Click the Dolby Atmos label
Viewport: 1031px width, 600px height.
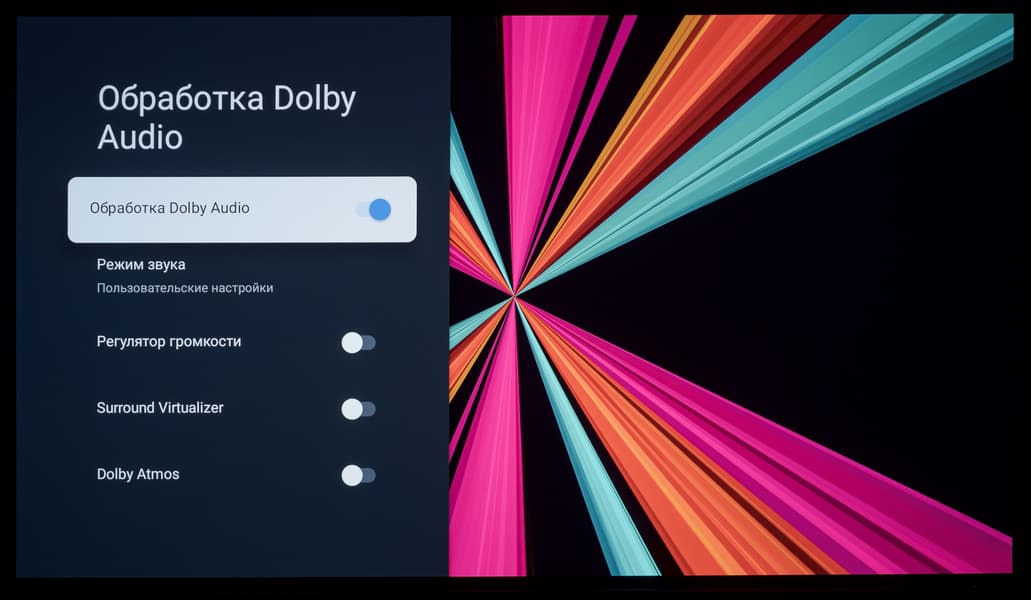(138, 474)
